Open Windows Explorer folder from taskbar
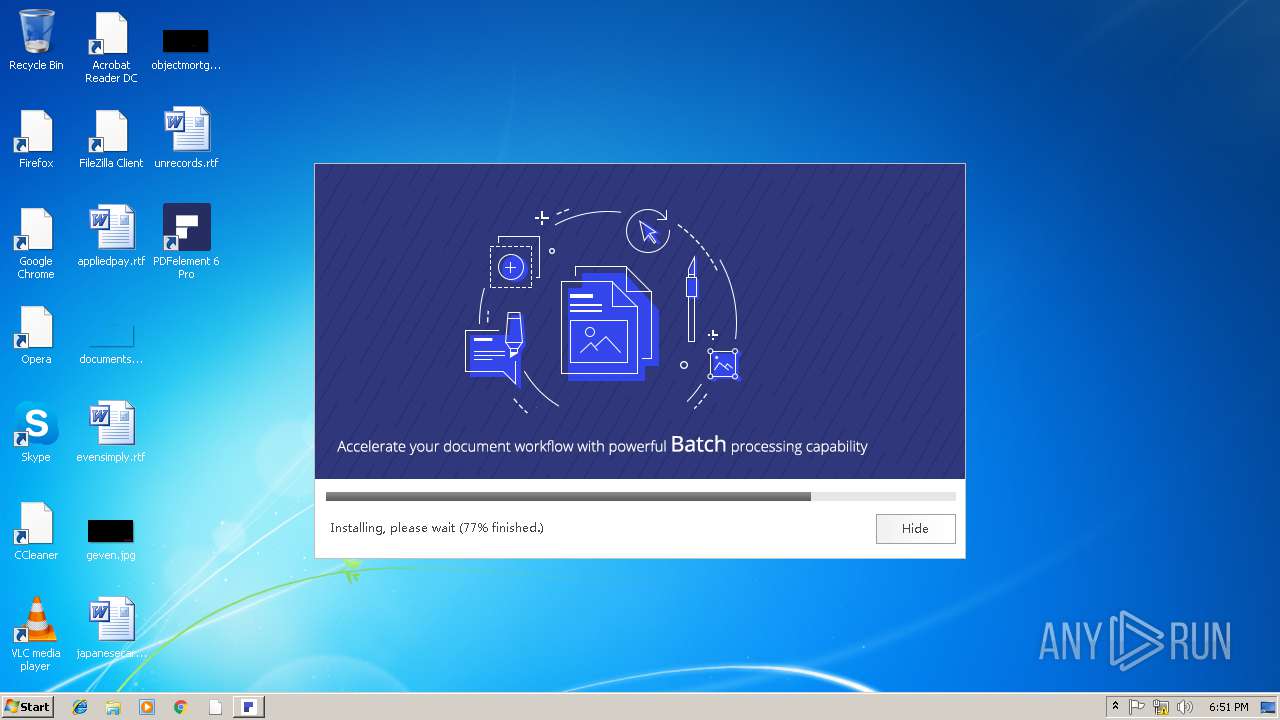This screenshot has width=1280, height=720. [113, 707]
